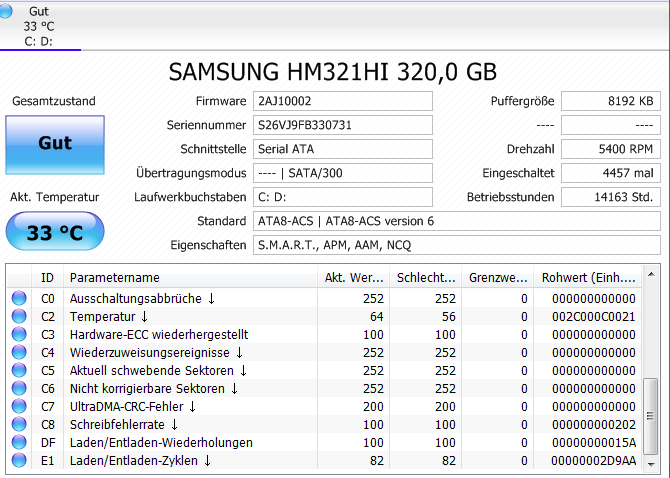Click status orb of E1 Laden/Entladen-Zyklen row

19,460
